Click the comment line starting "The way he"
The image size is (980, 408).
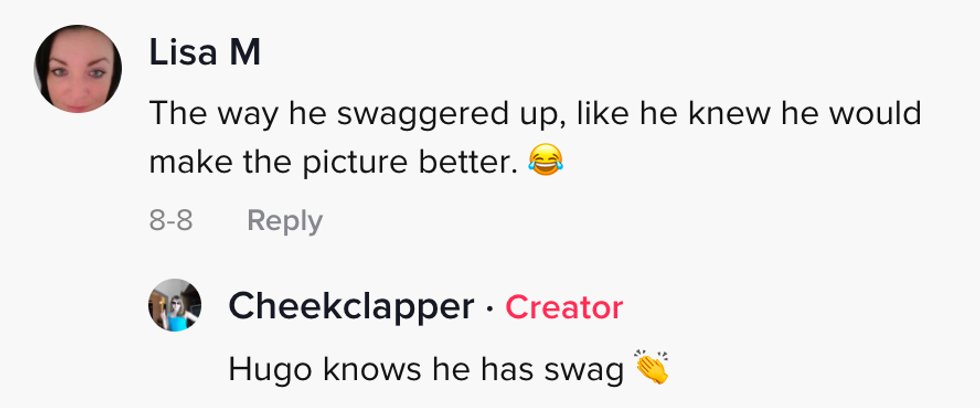(x=533, y=114)
